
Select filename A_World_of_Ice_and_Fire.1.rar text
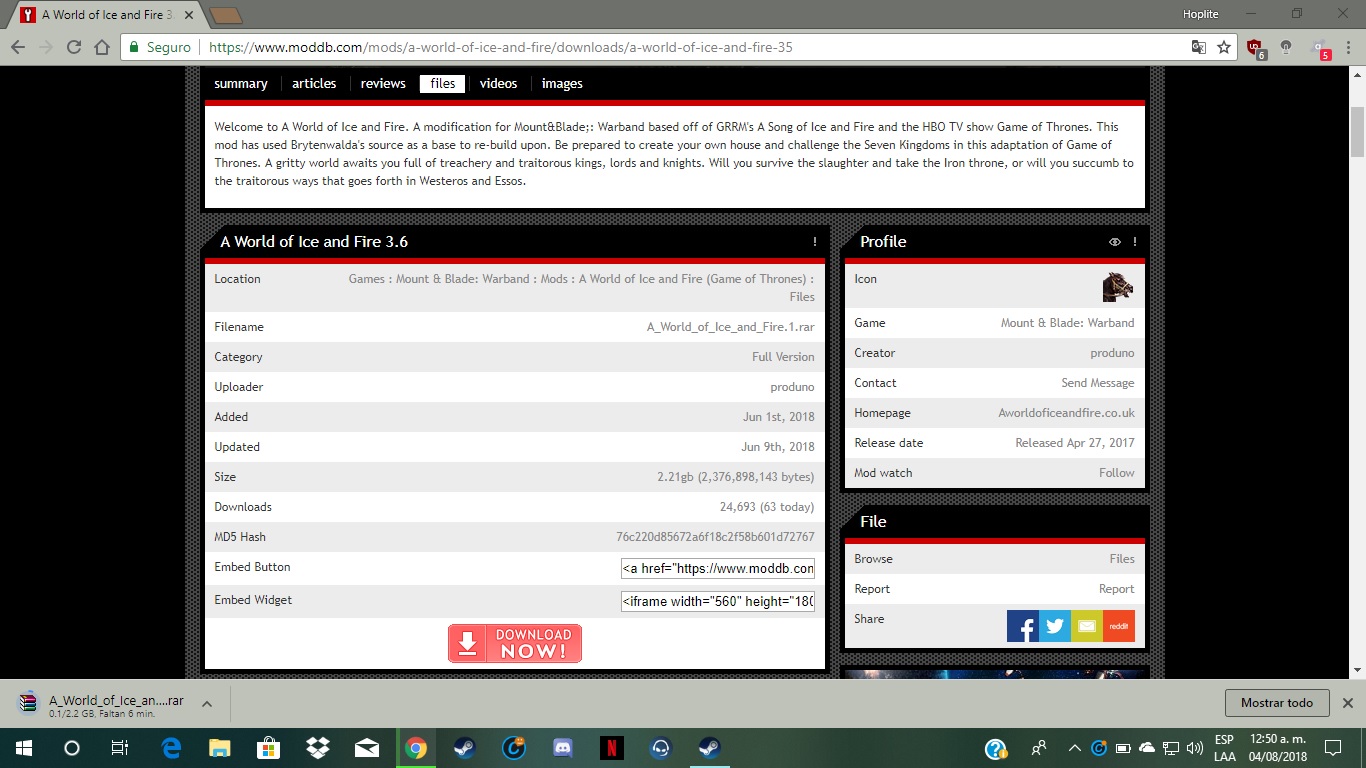coord(731,327)
